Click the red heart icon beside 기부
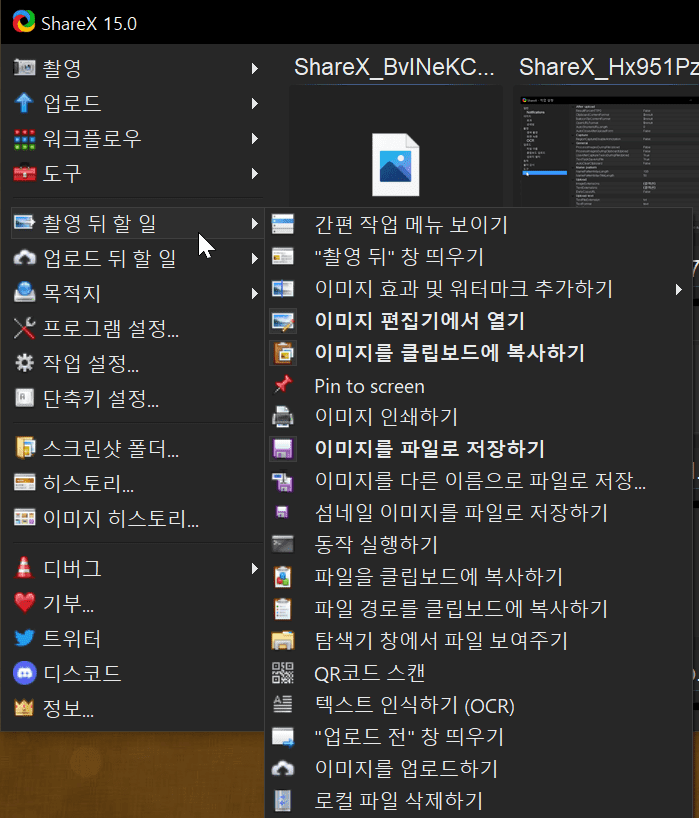The width and height of the screenshot is (699, 818). (24, 603)
